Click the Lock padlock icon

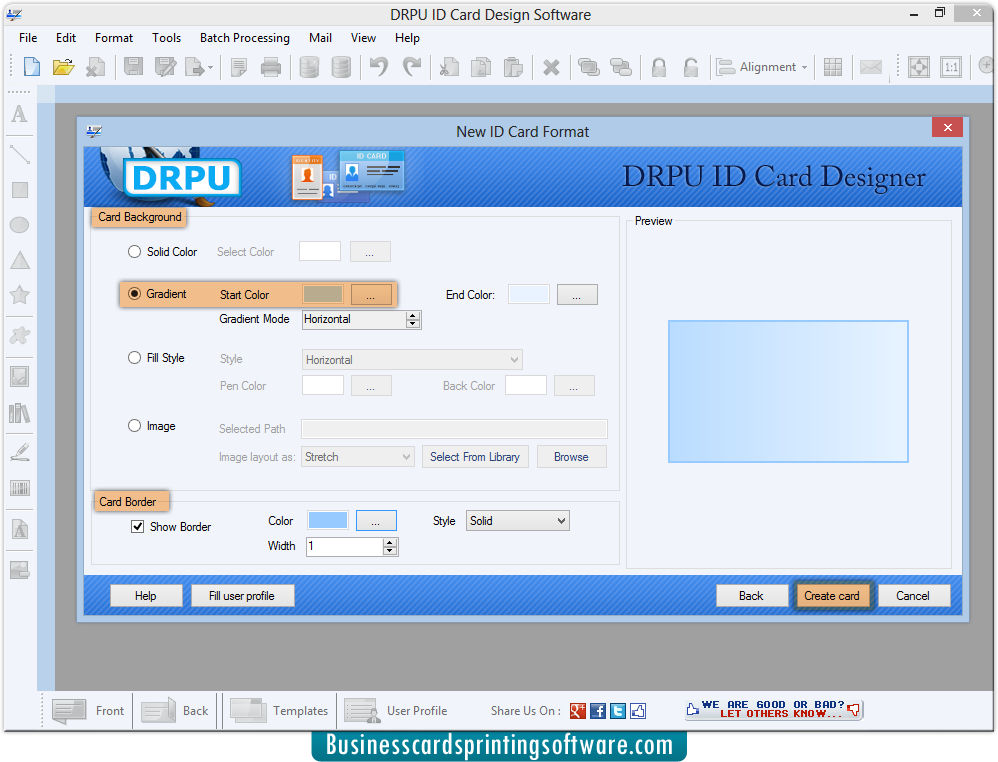pos(659,67)
